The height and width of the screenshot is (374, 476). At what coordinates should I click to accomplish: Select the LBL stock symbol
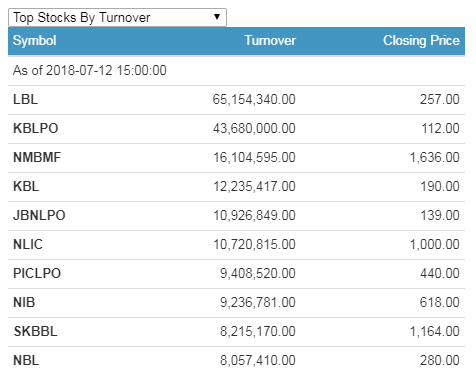pos(25,99)
